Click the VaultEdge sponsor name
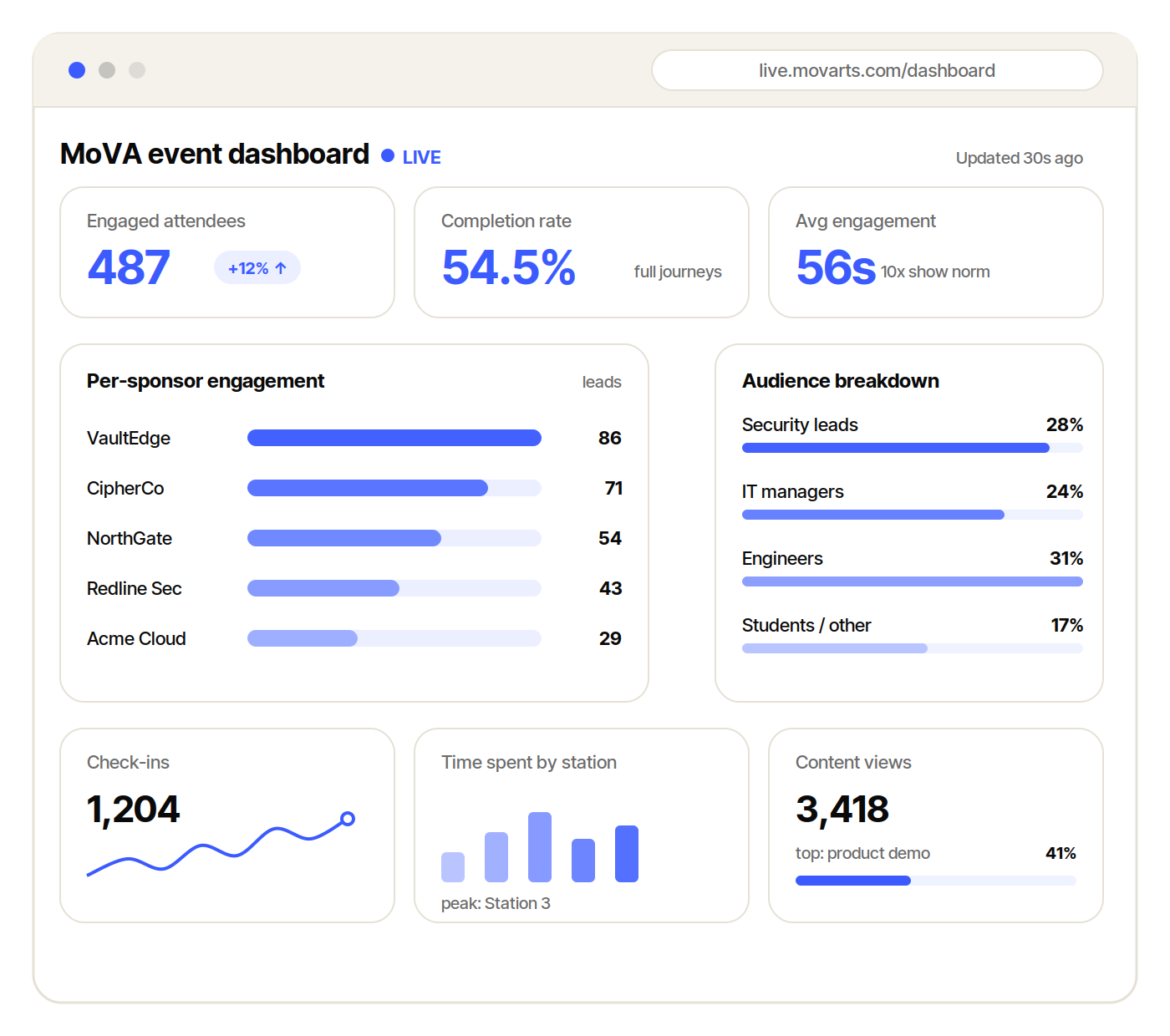Screen dimensions: 1170x1036 [129, 438]
